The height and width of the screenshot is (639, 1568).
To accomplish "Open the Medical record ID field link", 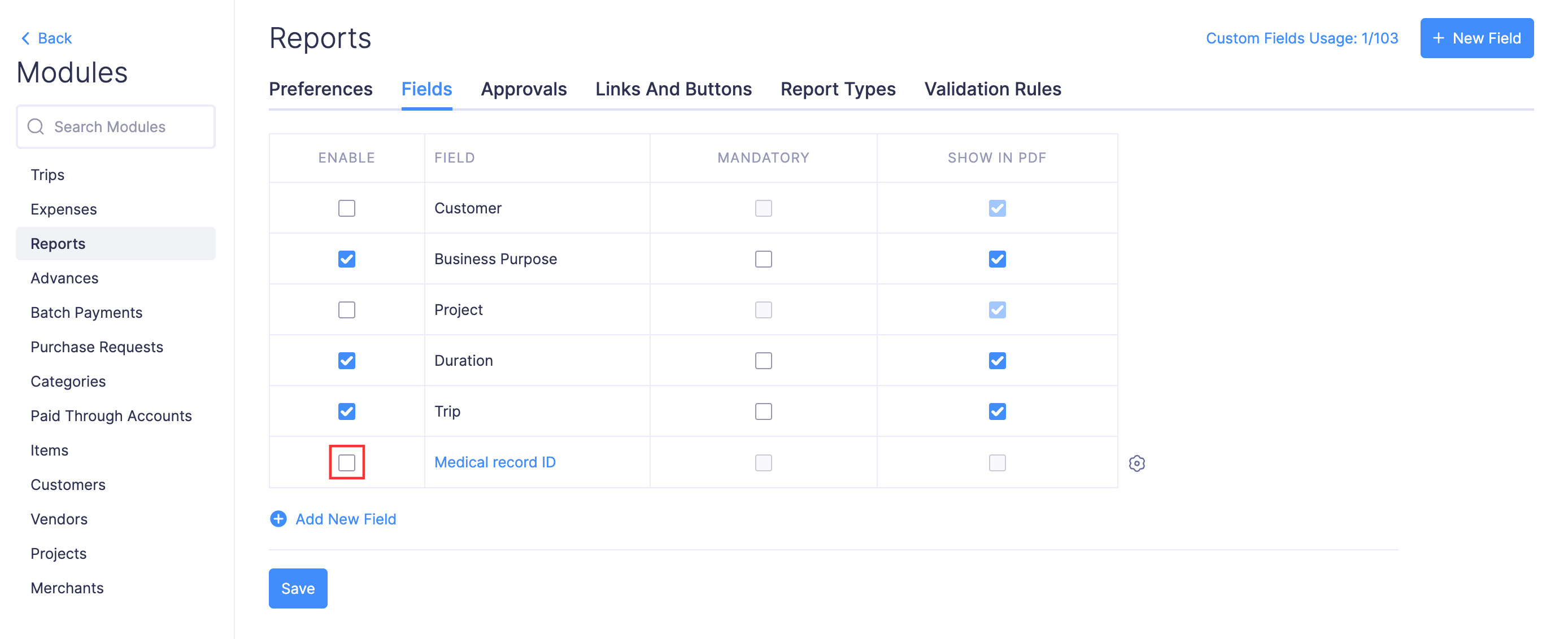I will (494, 462).
